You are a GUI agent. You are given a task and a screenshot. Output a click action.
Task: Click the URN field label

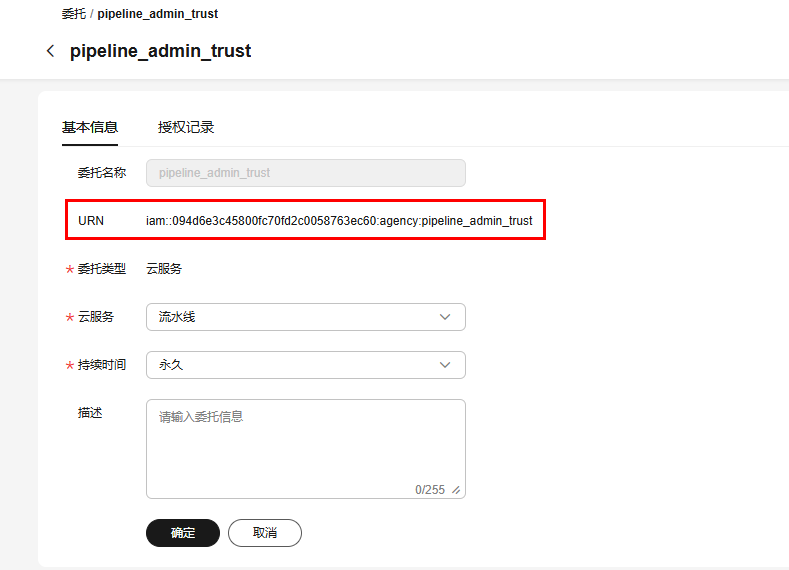91,220
